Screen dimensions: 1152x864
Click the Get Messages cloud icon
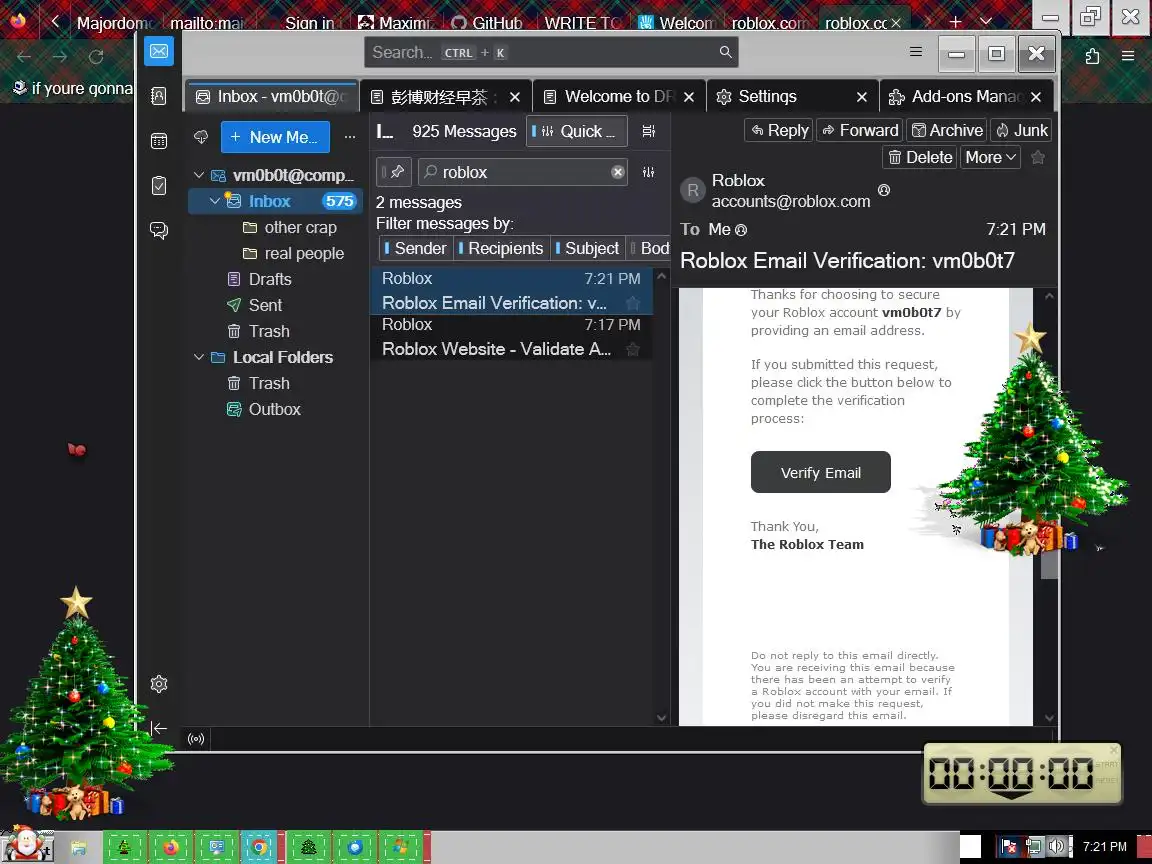(x=201, y=137)
